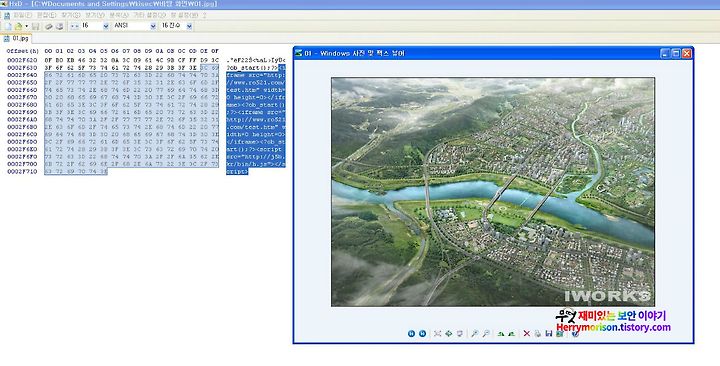Screen dimensions: 720x366
Task: Go to previous image in photo viewer
Action: [x=411, y=333]
